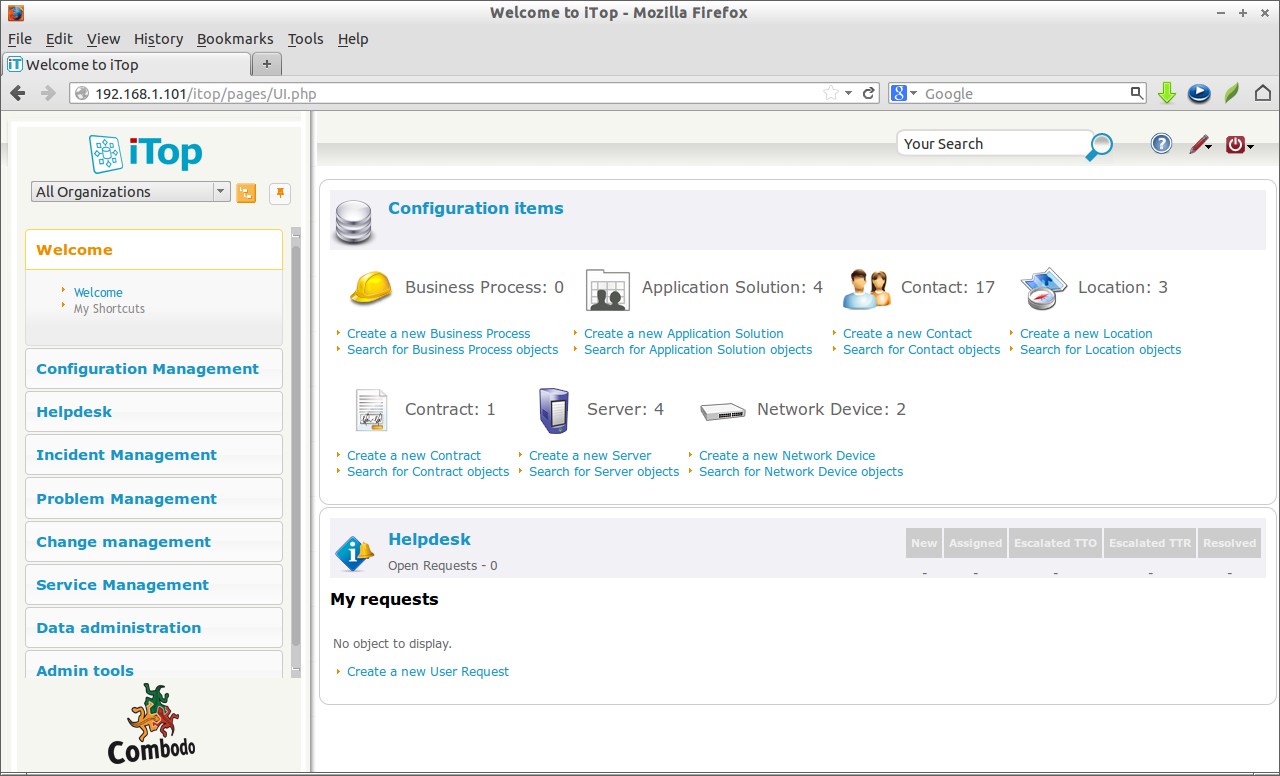Open the Edit menu

point(59,39)
